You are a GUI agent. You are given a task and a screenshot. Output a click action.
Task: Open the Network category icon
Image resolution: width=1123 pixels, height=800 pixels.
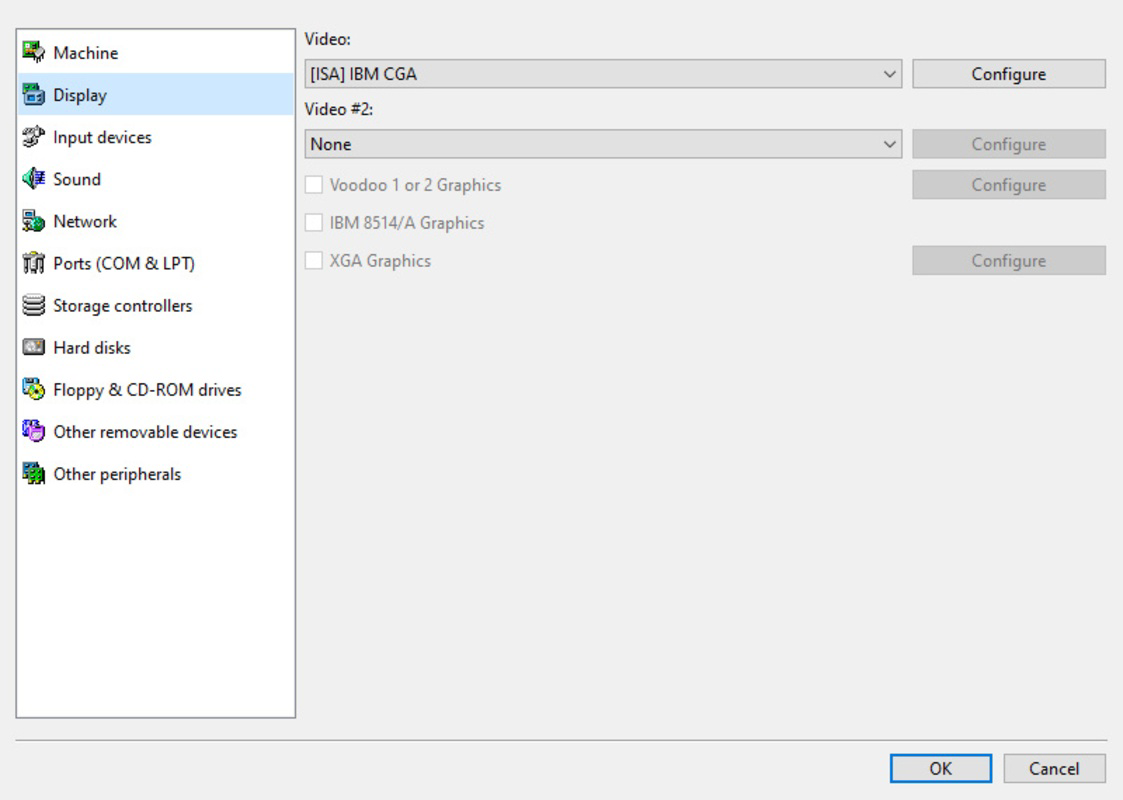pyautogui.click(x=34, y=221)
